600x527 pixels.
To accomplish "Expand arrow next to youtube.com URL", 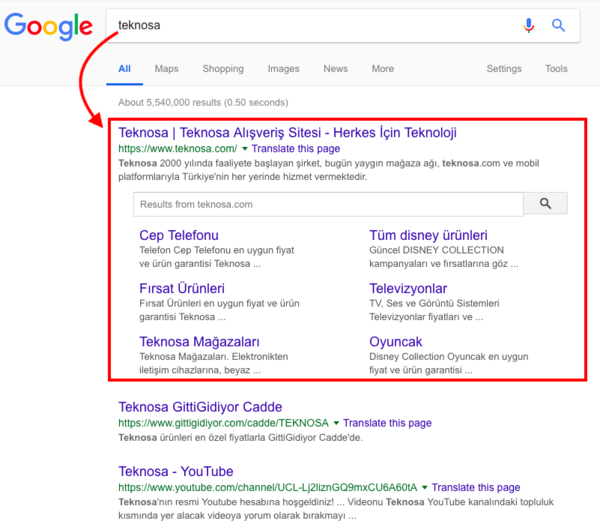I will tap(424, 487).
